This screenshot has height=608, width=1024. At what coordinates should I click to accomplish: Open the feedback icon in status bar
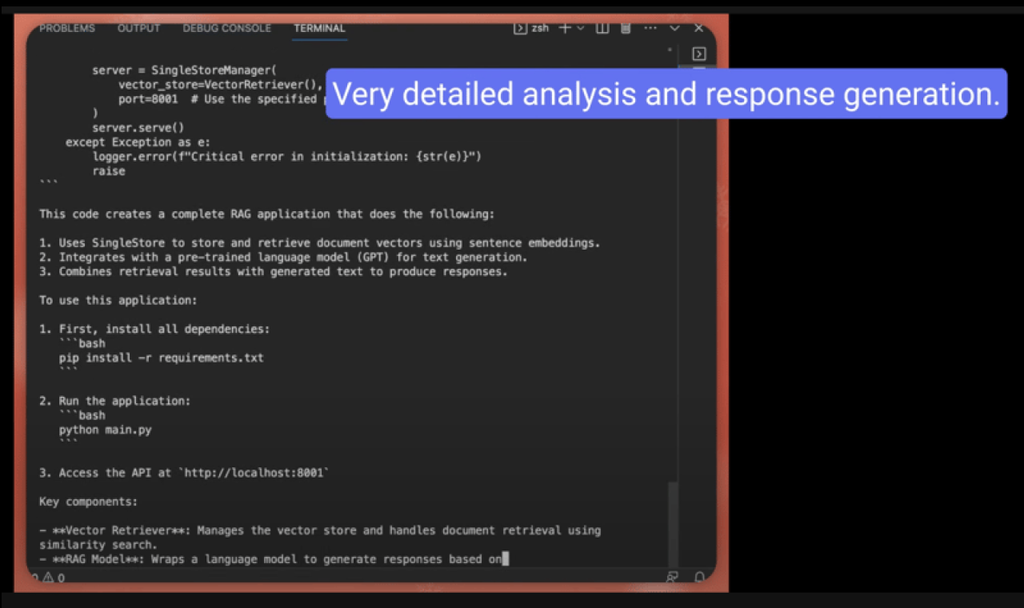(x=672, y=577)
